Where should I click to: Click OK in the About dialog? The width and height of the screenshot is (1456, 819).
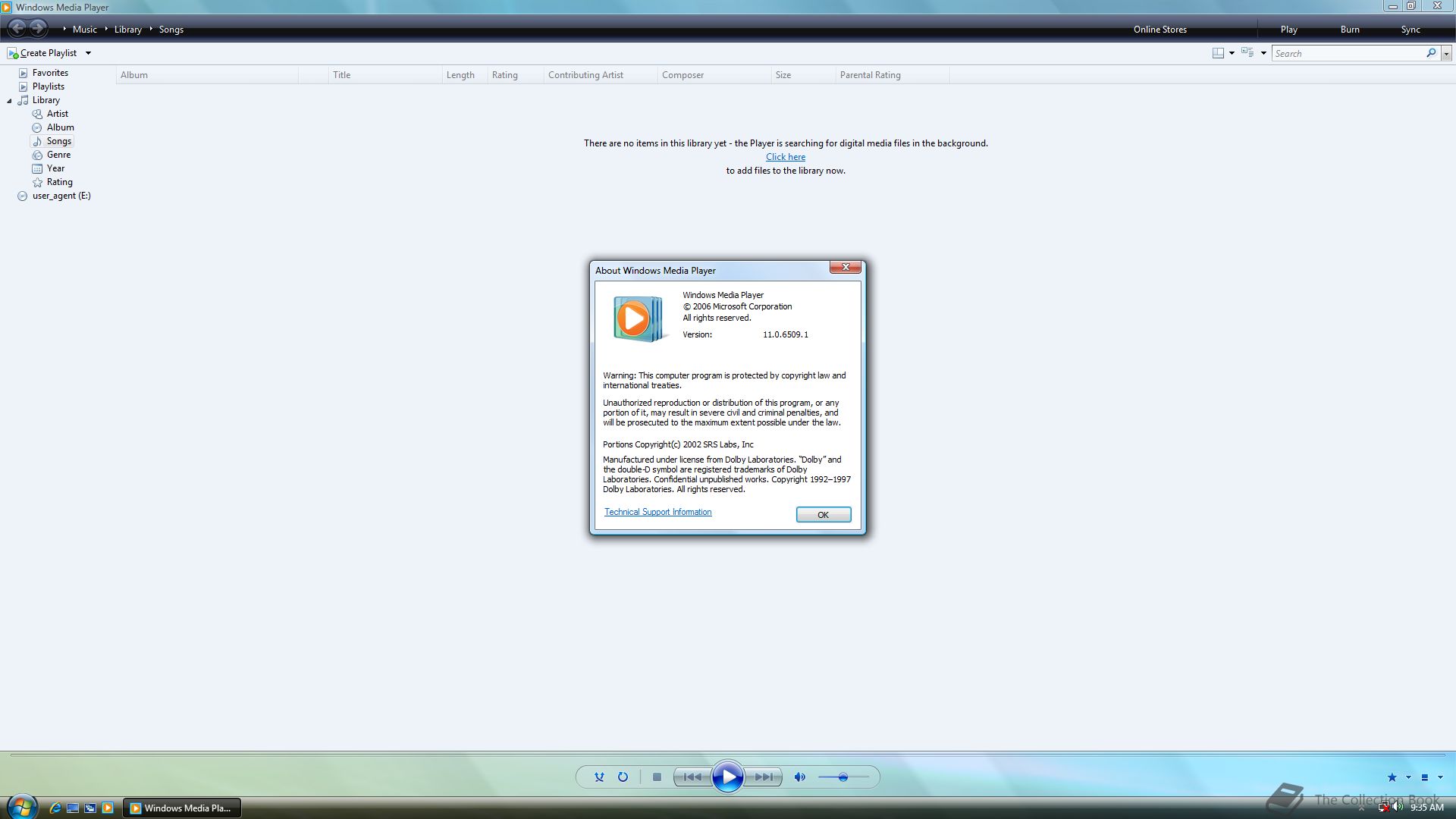tap(824, 515)
